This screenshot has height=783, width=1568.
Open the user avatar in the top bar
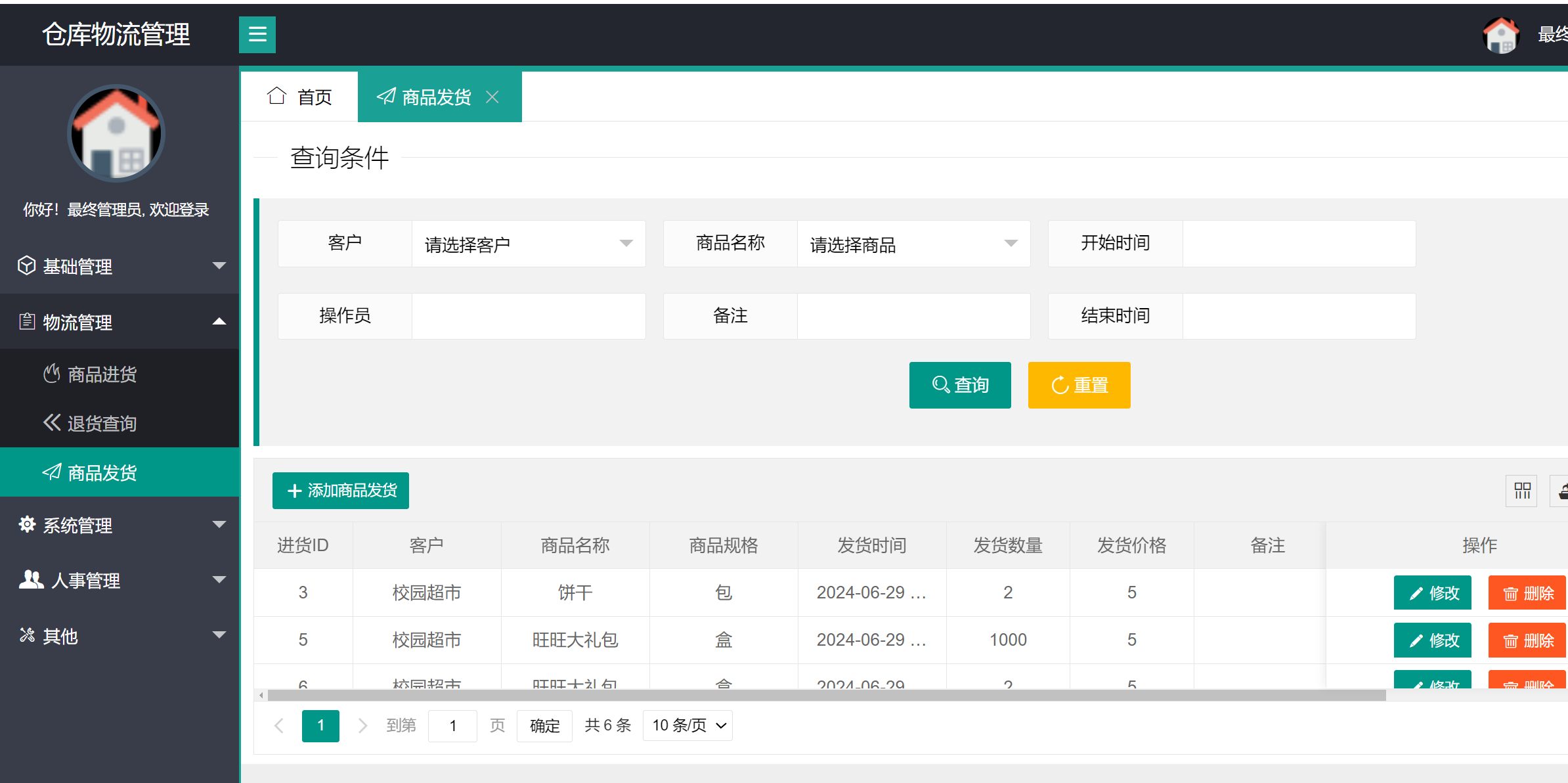pyautogui.click(x=1501, y=35)
